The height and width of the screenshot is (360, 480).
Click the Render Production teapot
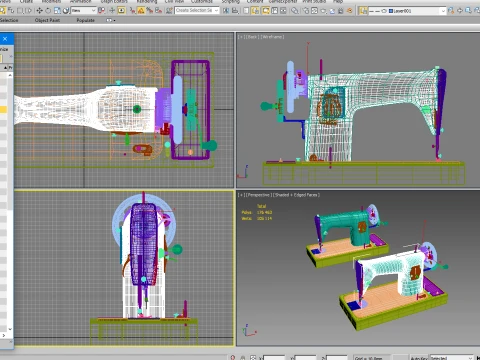[323, 11]
